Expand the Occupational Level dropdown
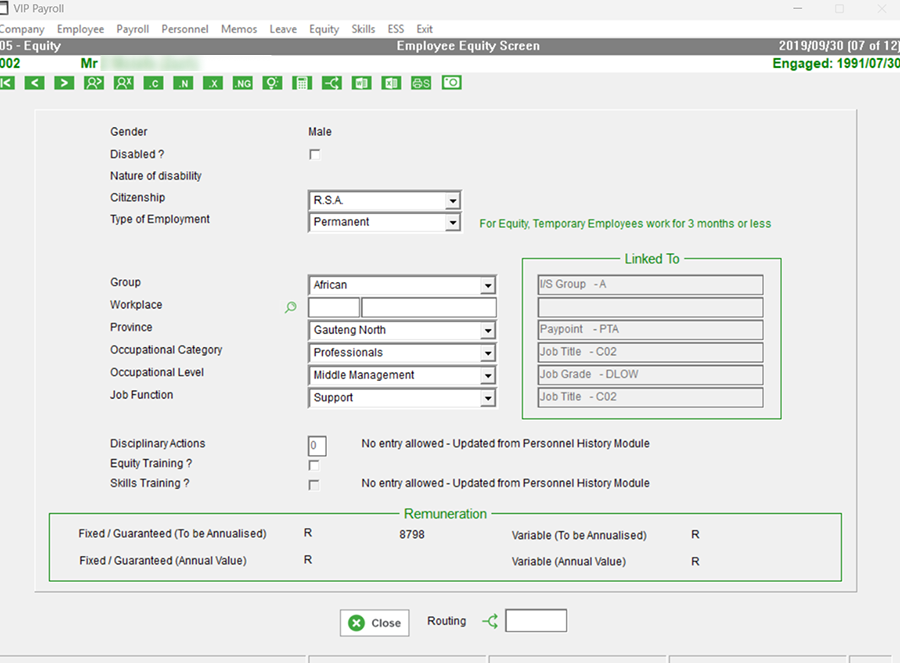The height and width of the screenshot is (663, 900). click(x=488, y=376)
